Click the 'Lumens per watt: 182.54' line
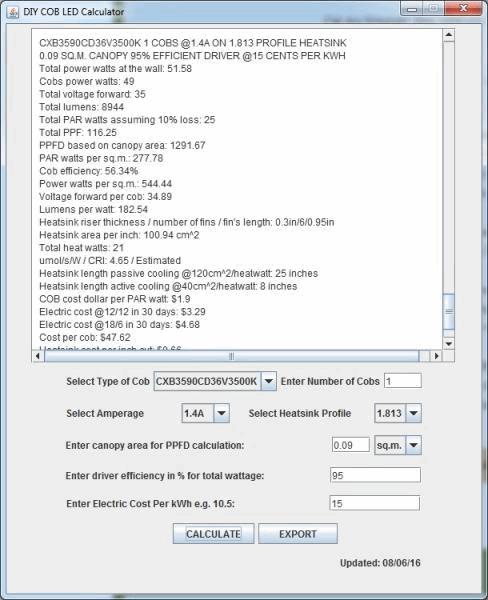The height and width of the screenshot is (600, 488). point(93,209)
